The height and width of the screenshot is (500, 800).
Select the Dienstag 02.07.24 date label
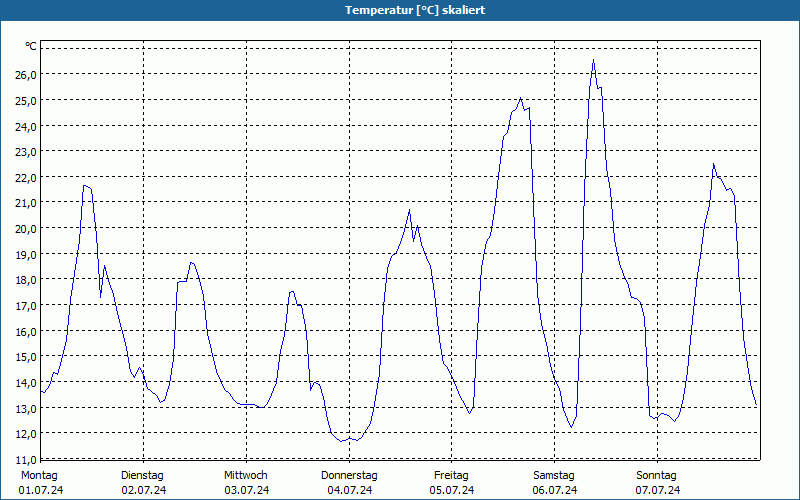(143, 483)
